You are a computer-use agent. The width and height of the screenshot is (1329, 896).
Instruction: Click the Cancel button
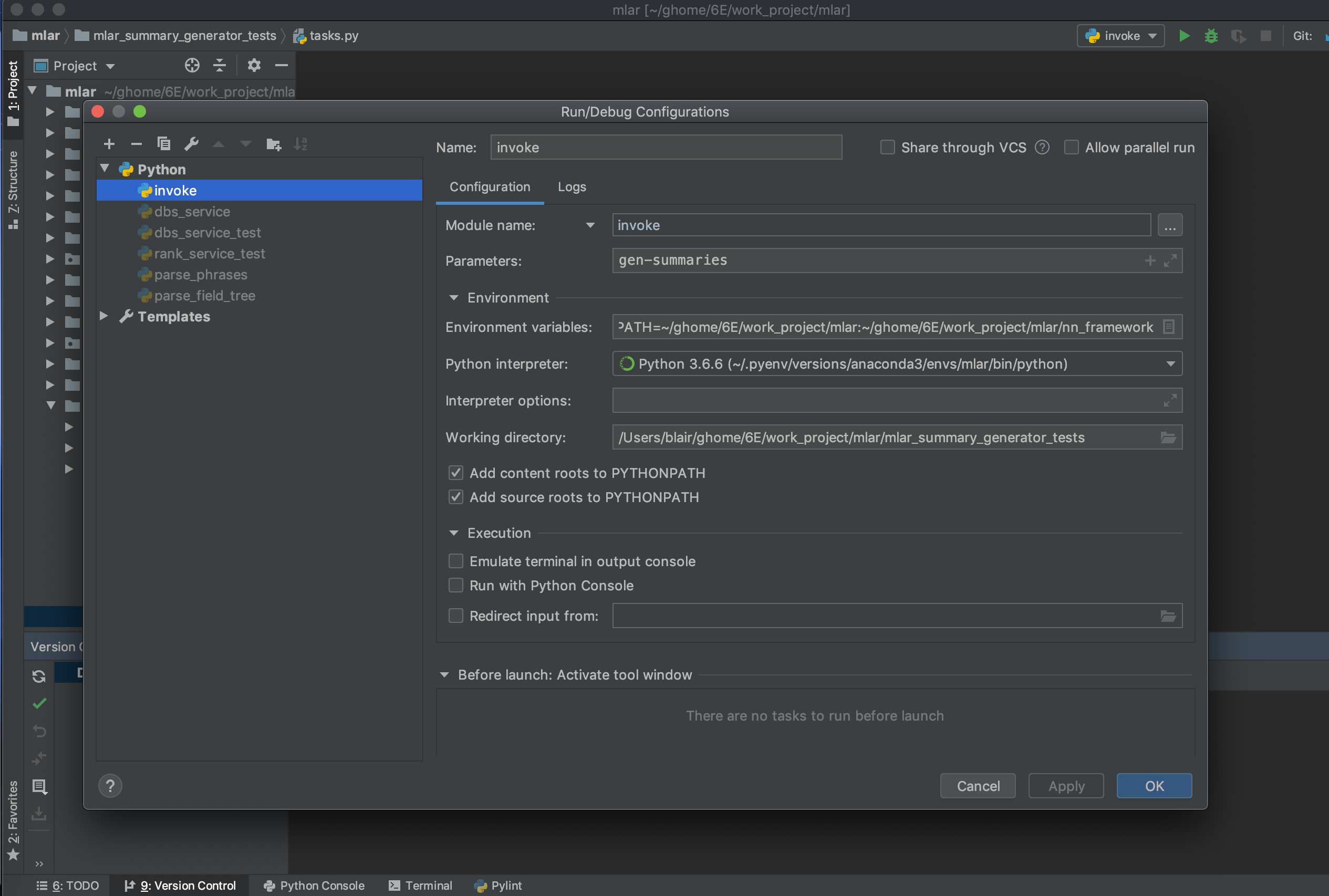[978, 786]
